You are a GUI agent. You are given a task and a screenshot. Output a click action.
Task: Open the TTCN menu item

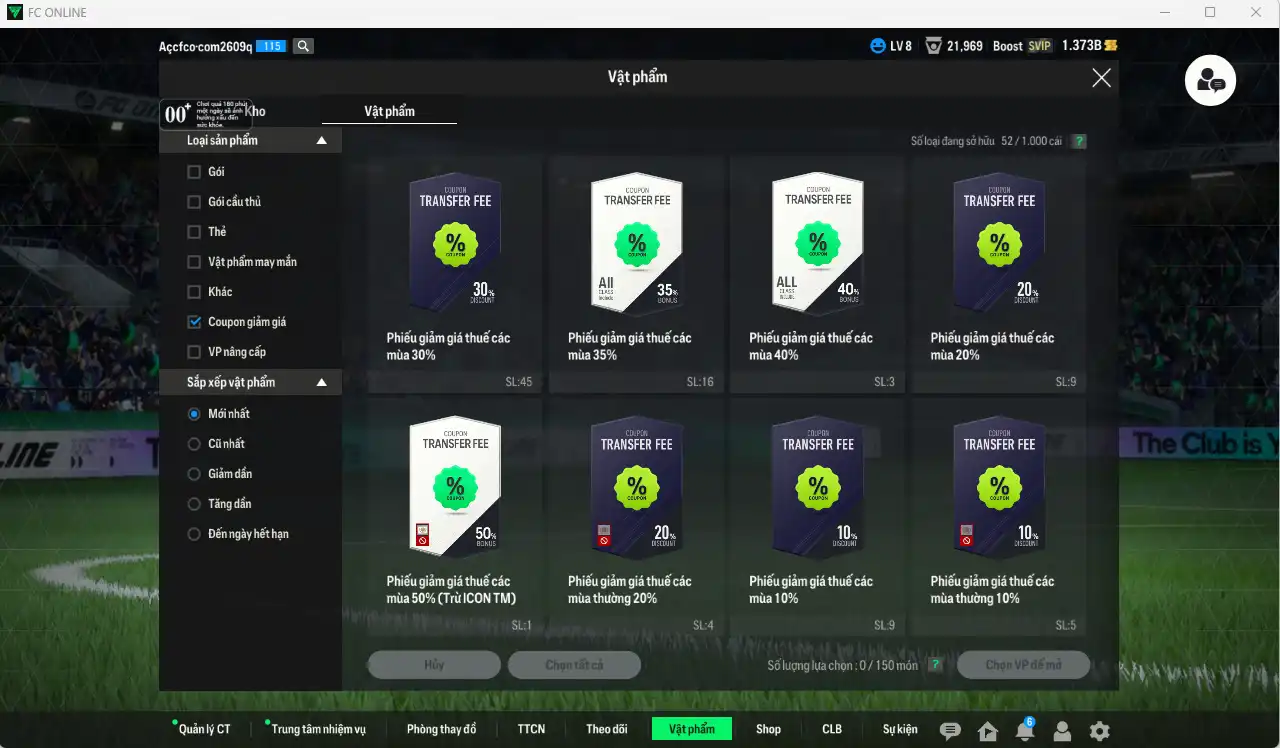[x=531, y=729]
